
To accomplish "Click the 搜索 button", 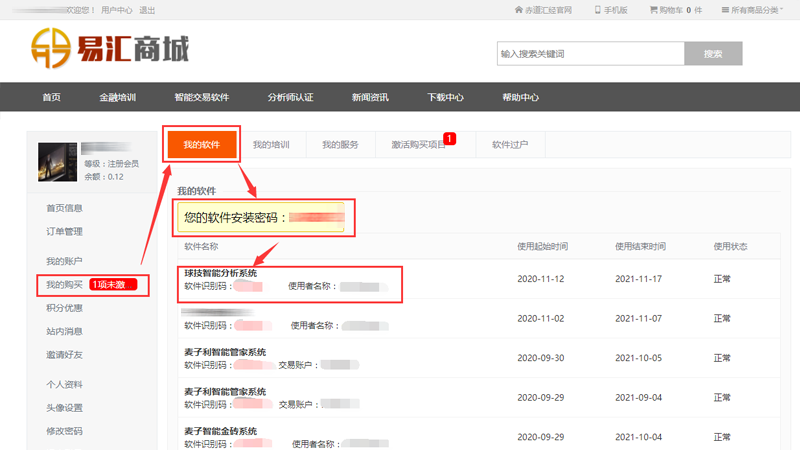I will (x=713, y=54).
